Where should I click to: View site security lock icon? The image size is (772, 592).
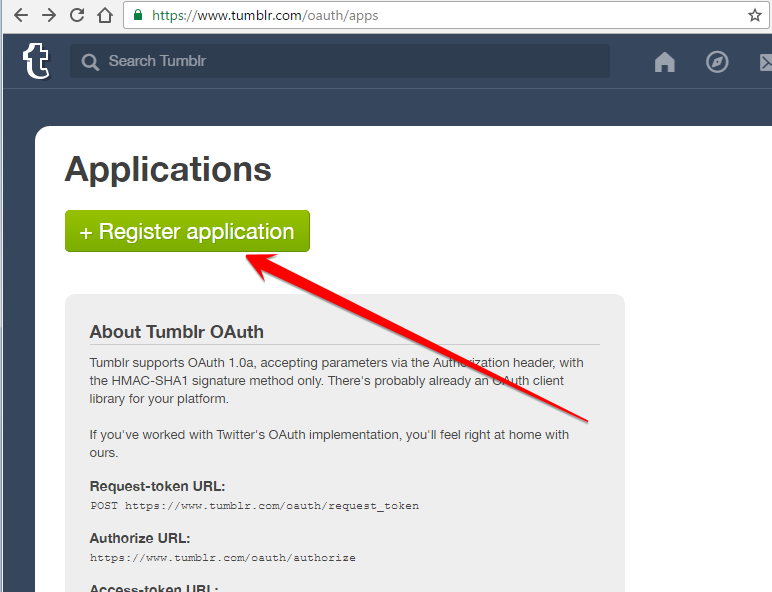click(138, 15)
